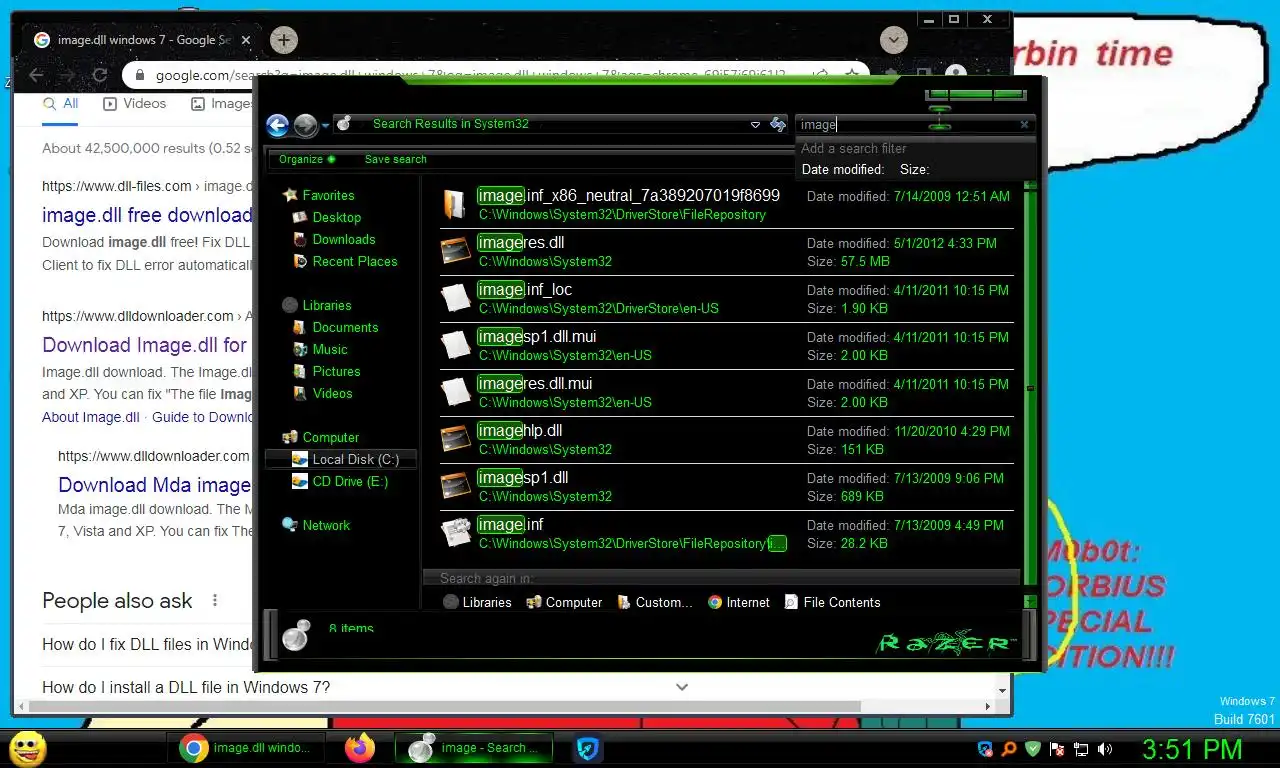Open the Videos library

pos(332,393)
